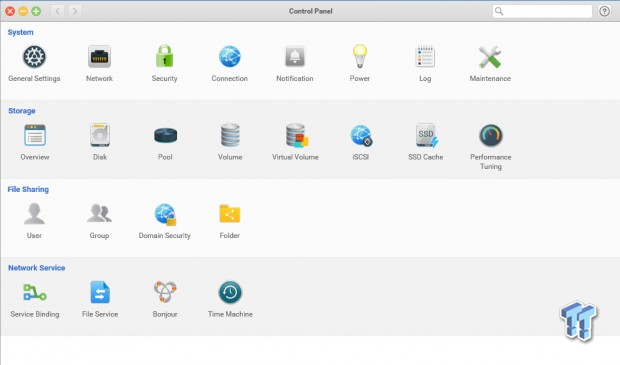Image resolution: width=620 pixels, height=365 pixels.
Task: Open Time Machine clock icon
Action: [230, 292]
